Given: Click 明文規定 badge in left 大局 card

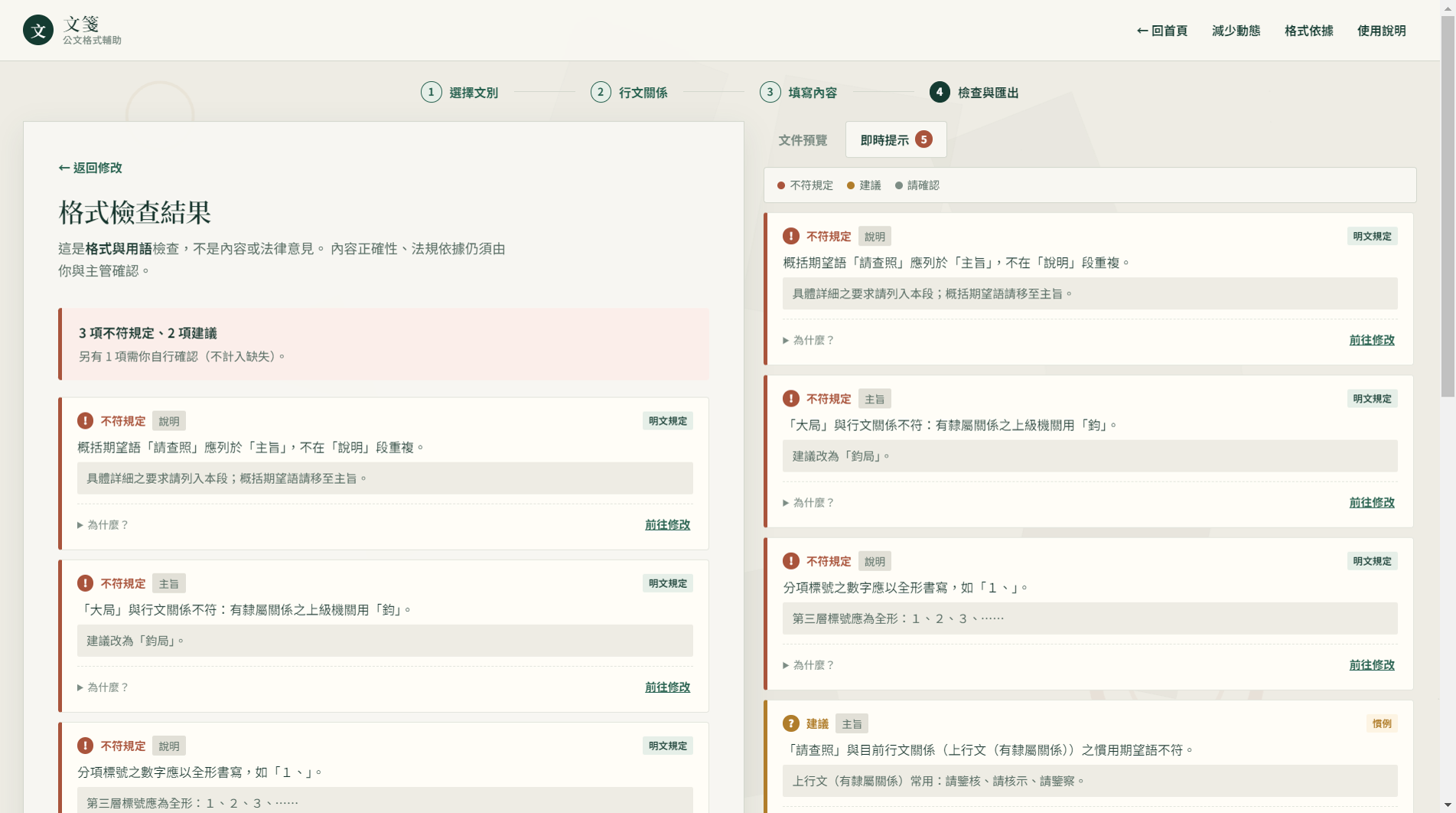Looking at the screenshot, I should pos(667,583).
